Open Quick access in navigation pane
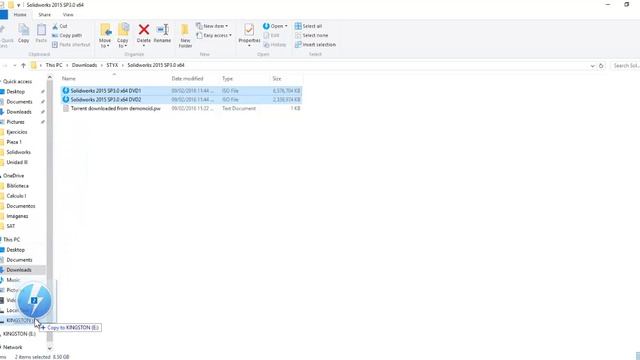Viewport: 640px width, 360px height. (17, 82)
